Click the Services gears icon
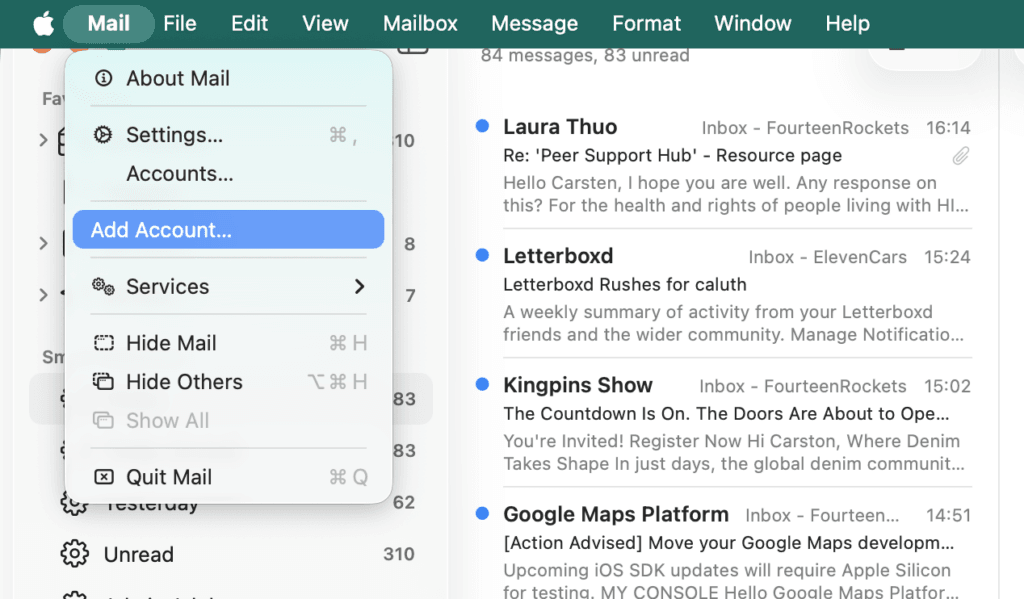The width and height of the screenshot is (1024, 599). click(103, 286)
